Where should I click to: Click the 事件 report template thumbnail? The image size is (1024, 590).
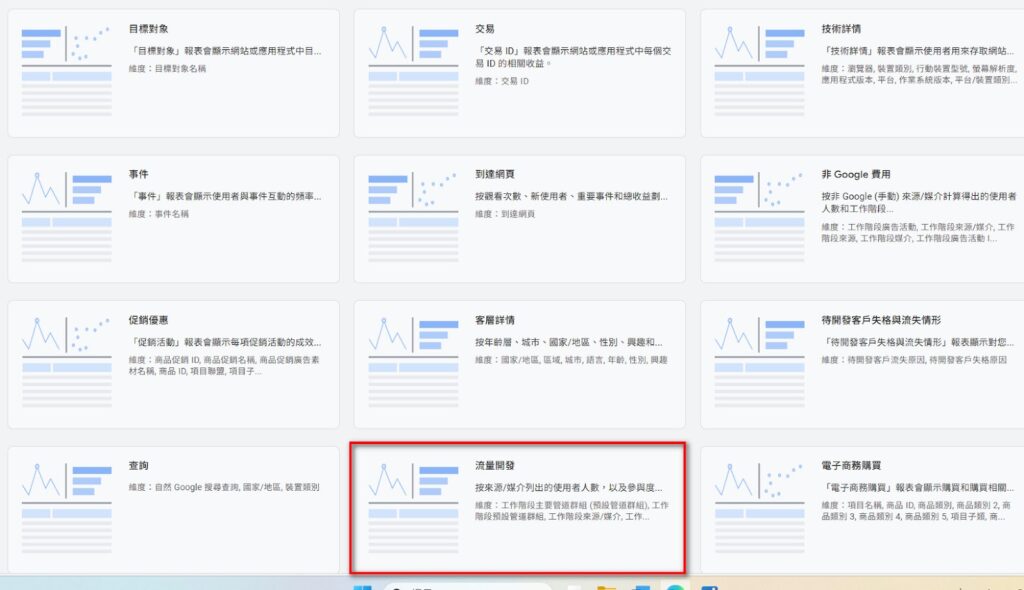click(x=66, y=216)
